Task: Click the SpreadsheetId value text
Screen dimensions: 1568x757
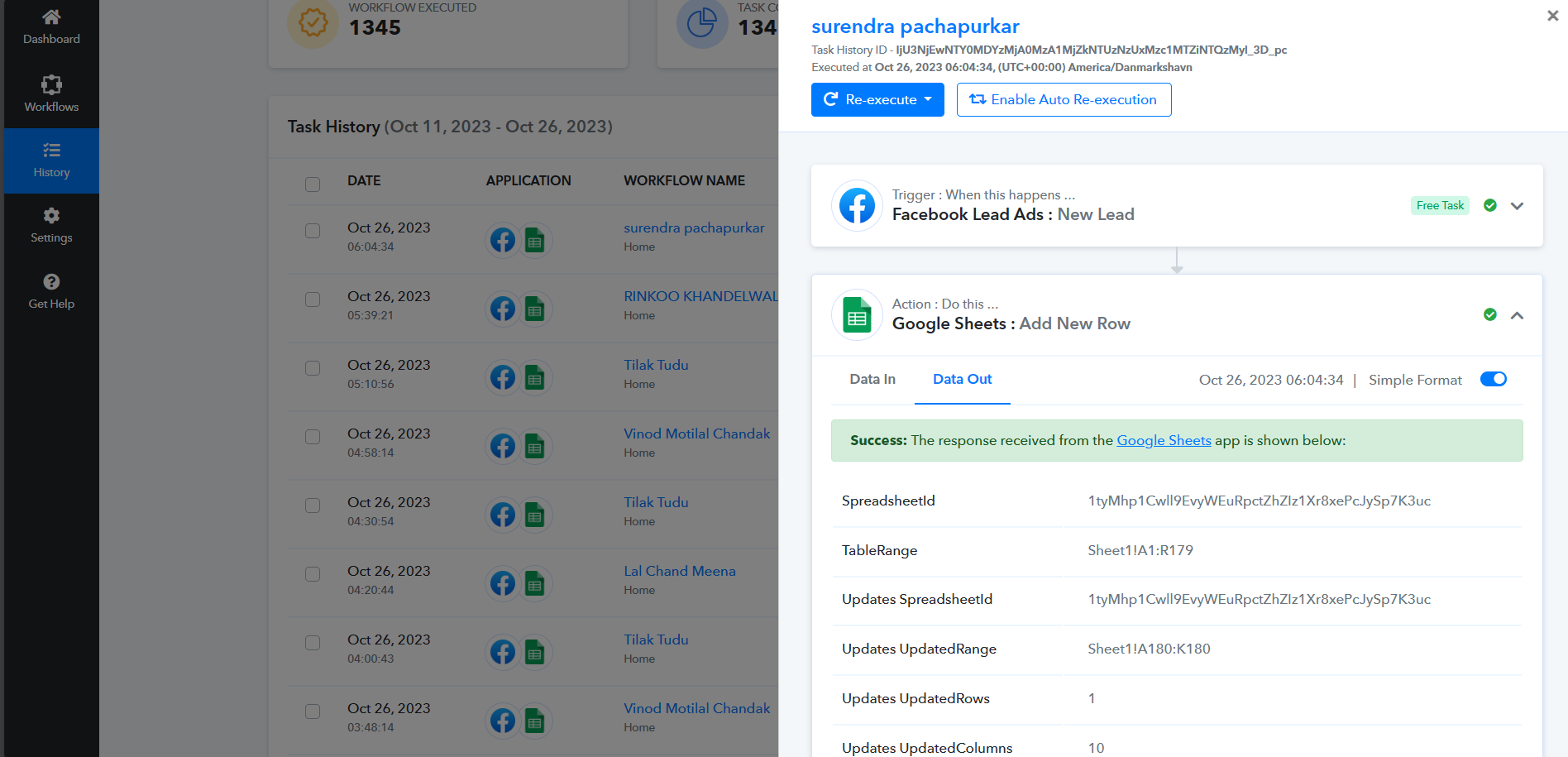Action: coord(1259,501)
